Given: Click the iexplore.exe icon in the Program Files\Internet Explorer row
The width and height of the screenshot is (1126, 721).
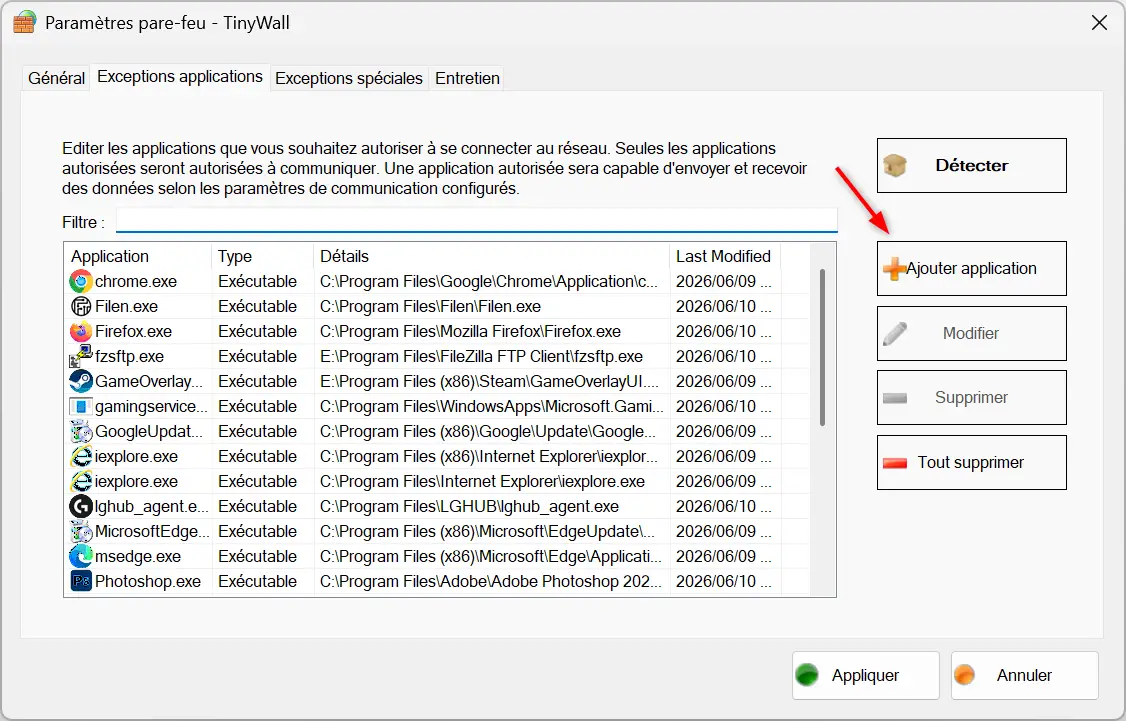Looking at the screenshot, I should 80,481.
